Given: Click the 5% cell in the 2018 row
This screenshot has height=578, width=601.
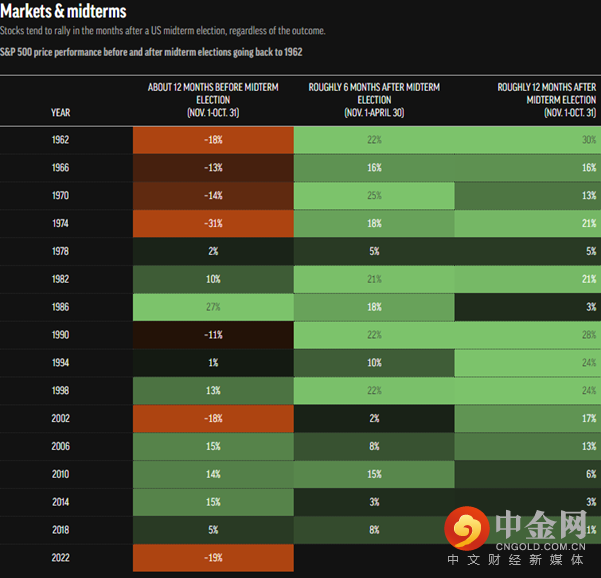Looking at the screenshot, I should click(213, 530).
